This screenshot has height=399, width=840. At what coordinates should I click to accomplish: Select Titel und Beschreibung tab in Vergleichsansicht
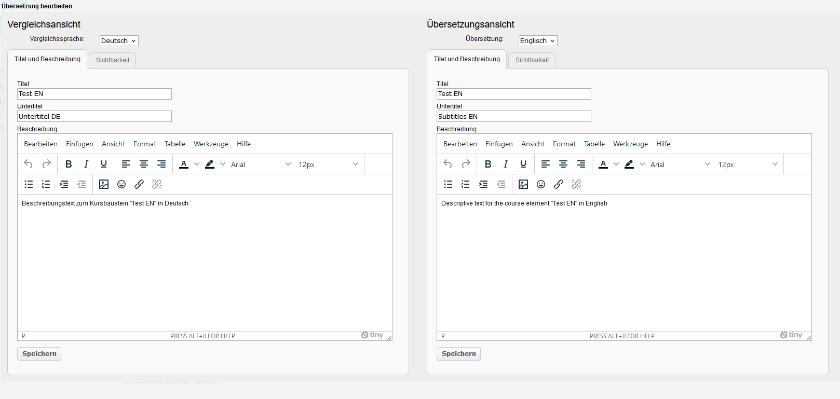(47, 59)
